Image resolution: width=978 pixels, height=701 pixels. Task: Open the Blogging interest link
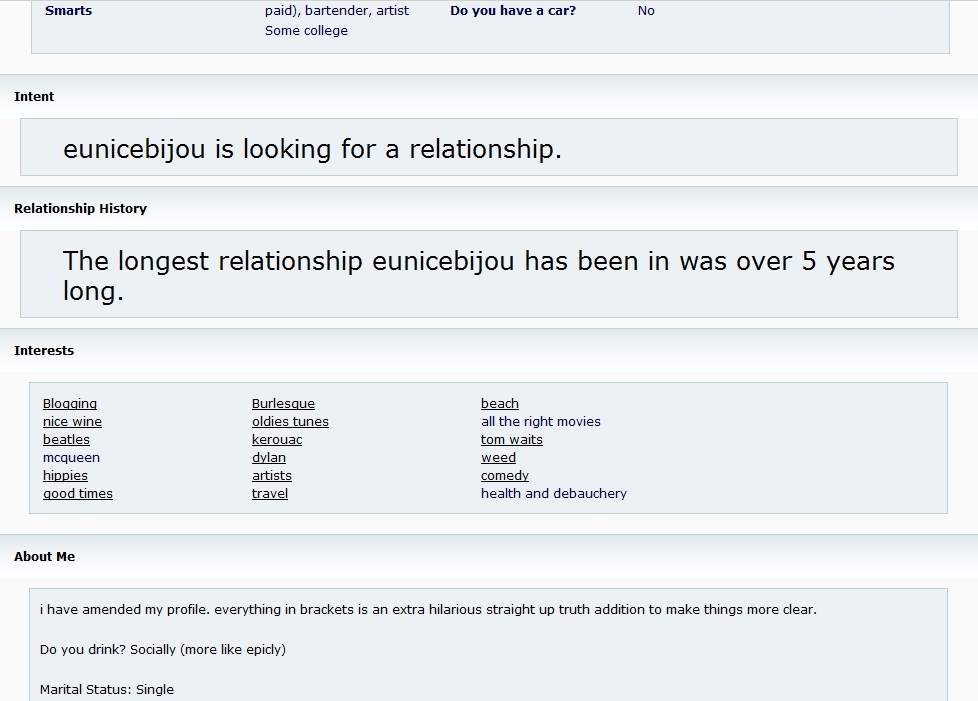click(70, 404)
